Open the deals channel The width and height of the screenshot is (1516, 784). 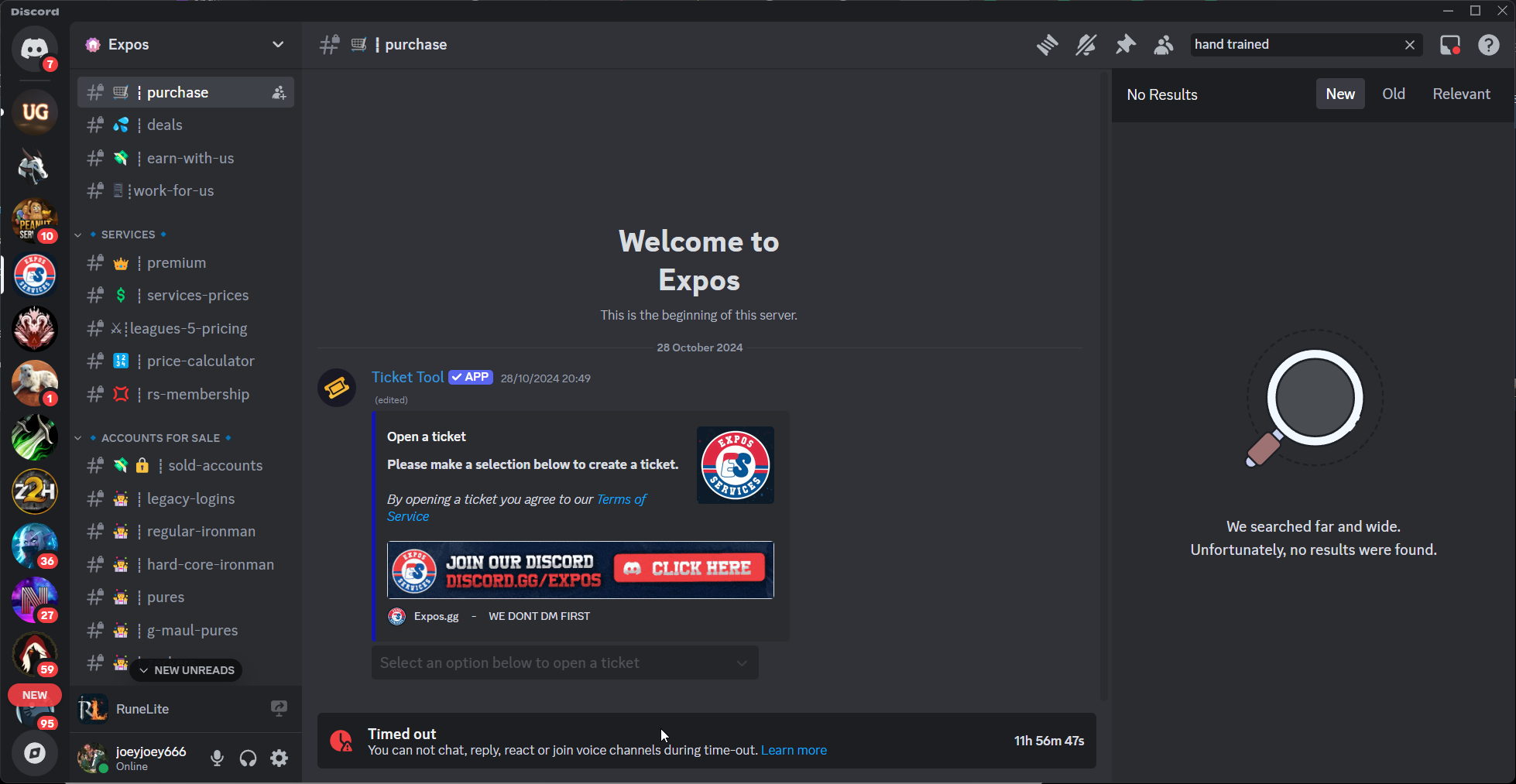pos(186,125)
